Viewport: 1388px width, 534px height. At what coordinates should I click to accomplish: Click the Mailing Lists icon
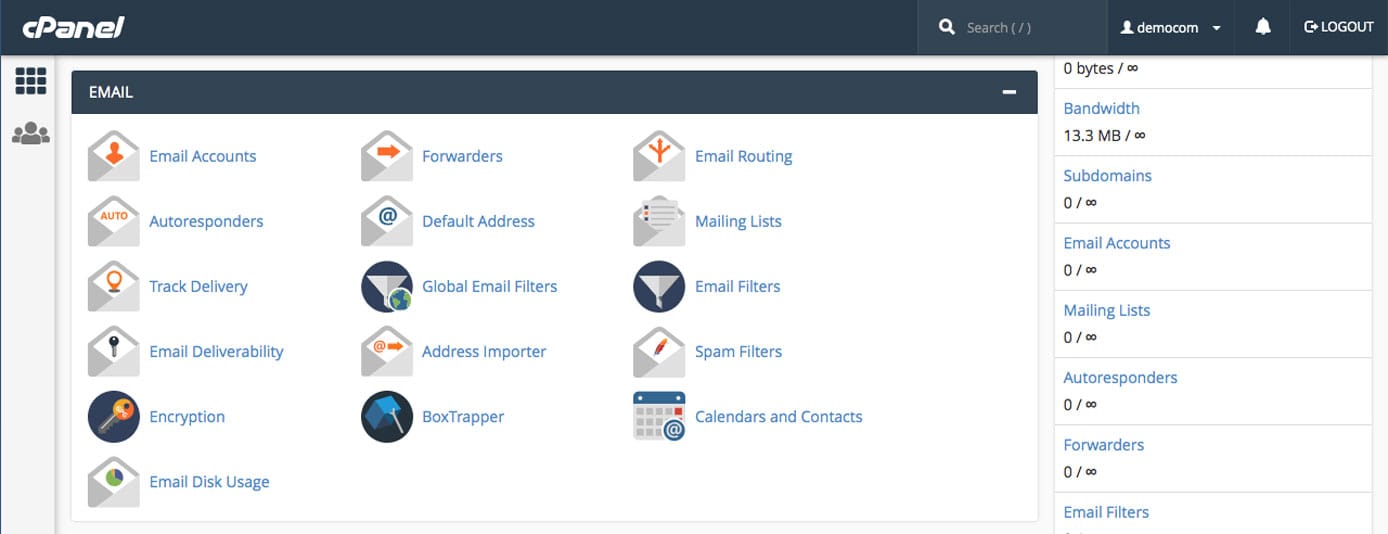[659, 221]
